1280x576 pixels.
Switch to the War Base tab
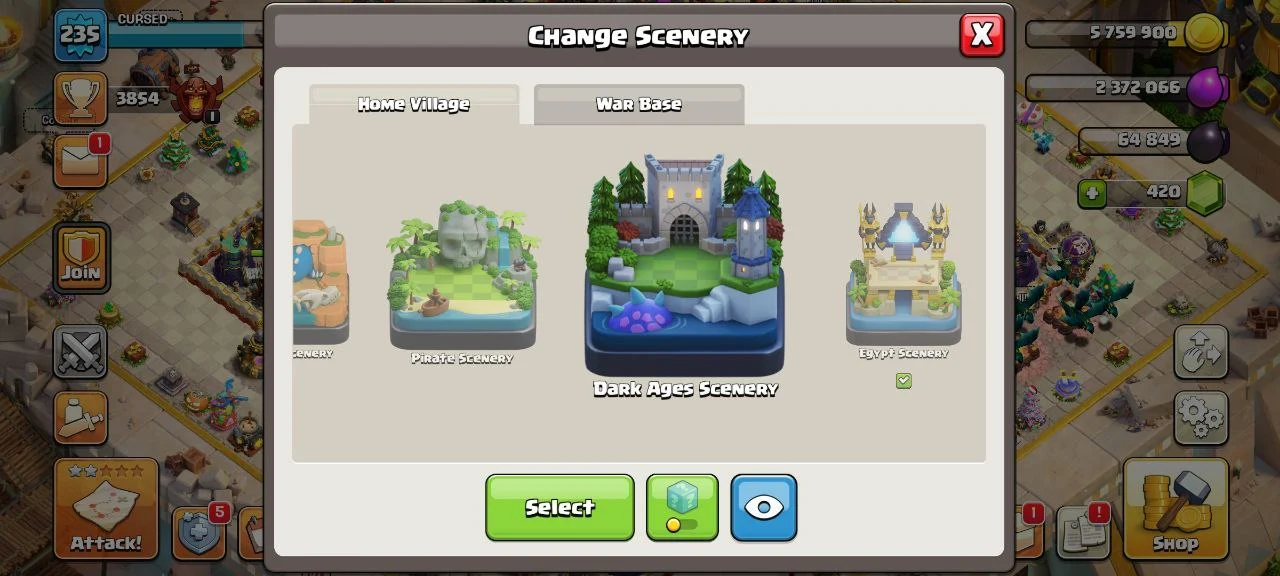(x=639, y=104)
